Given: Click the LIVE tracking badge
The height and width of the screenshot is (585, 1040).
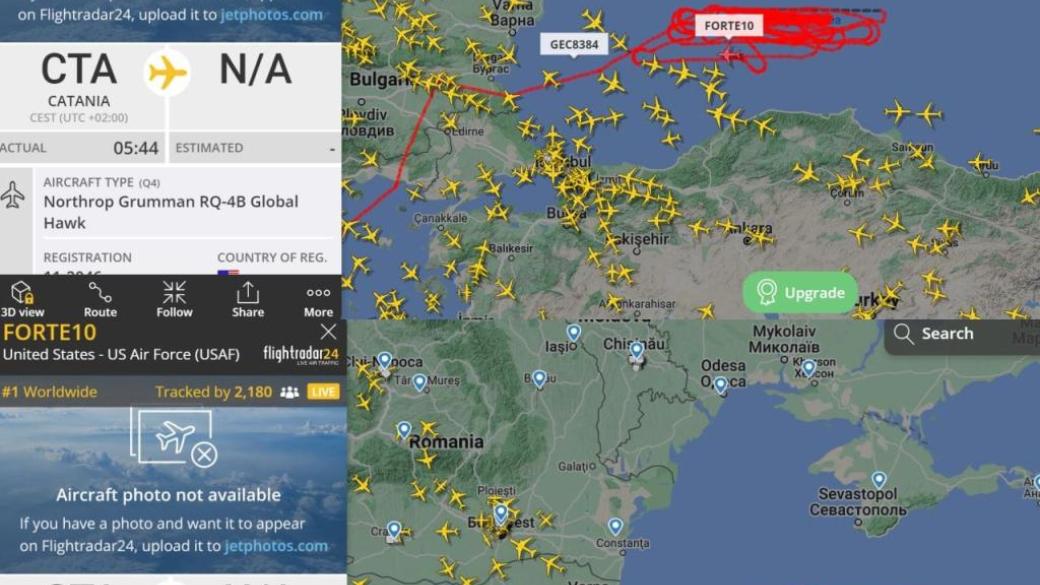Looking at the screenshot, I should [x=323, y=392].
